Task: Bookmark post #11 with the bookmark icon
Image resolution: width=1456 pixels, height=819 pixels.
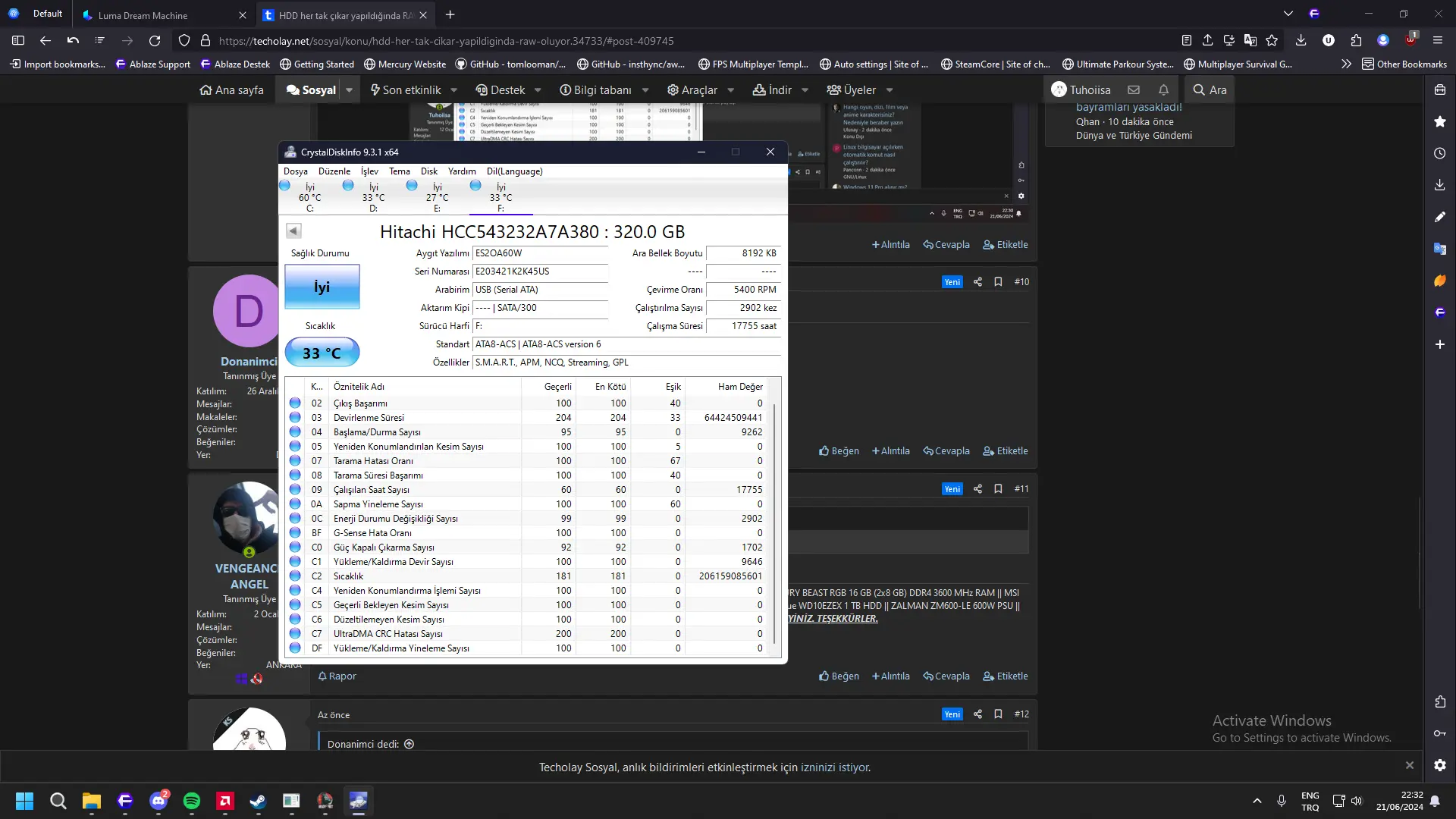Action: (x=998, y=488)
